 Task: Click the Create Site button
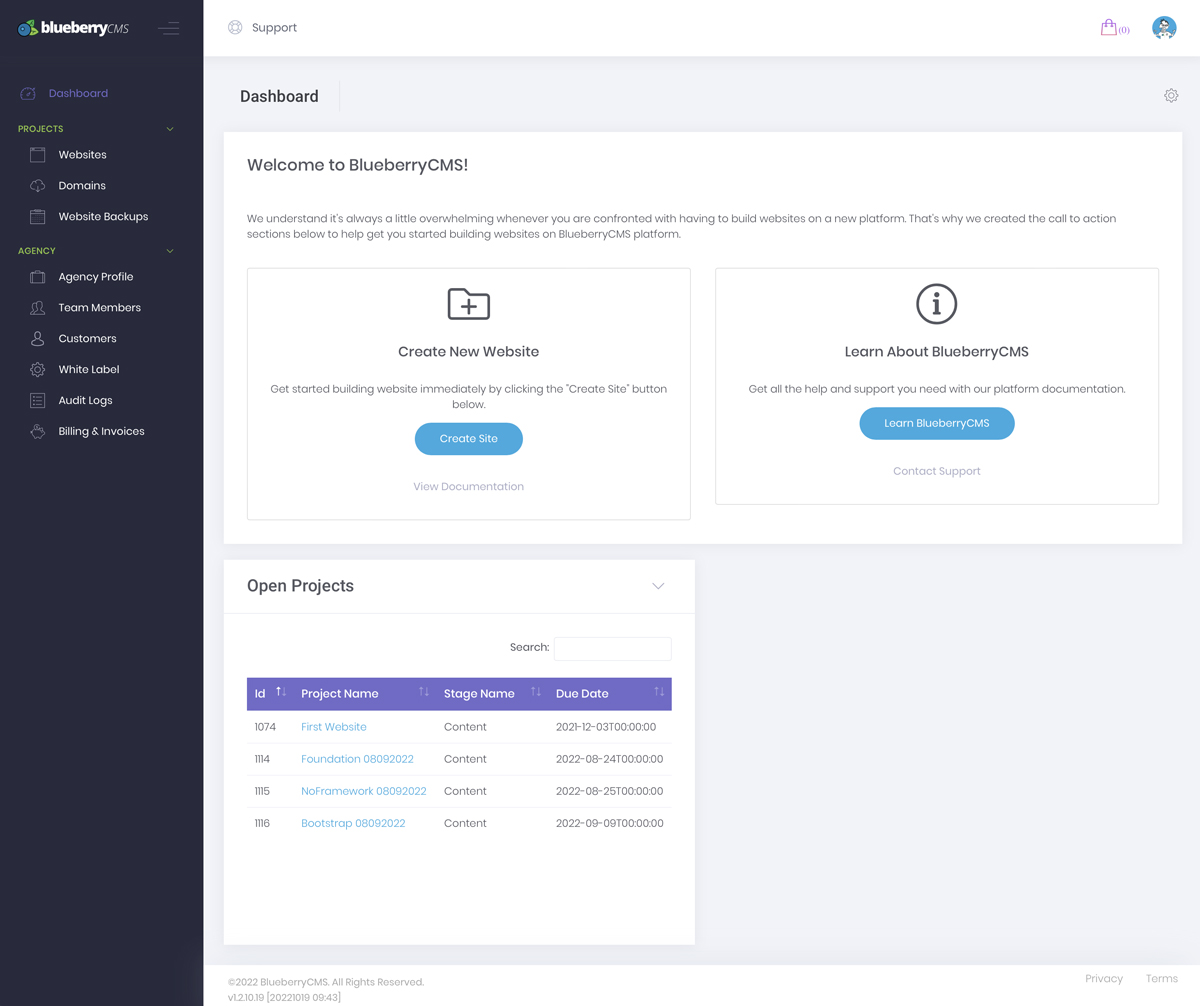(x=468, y=439)
